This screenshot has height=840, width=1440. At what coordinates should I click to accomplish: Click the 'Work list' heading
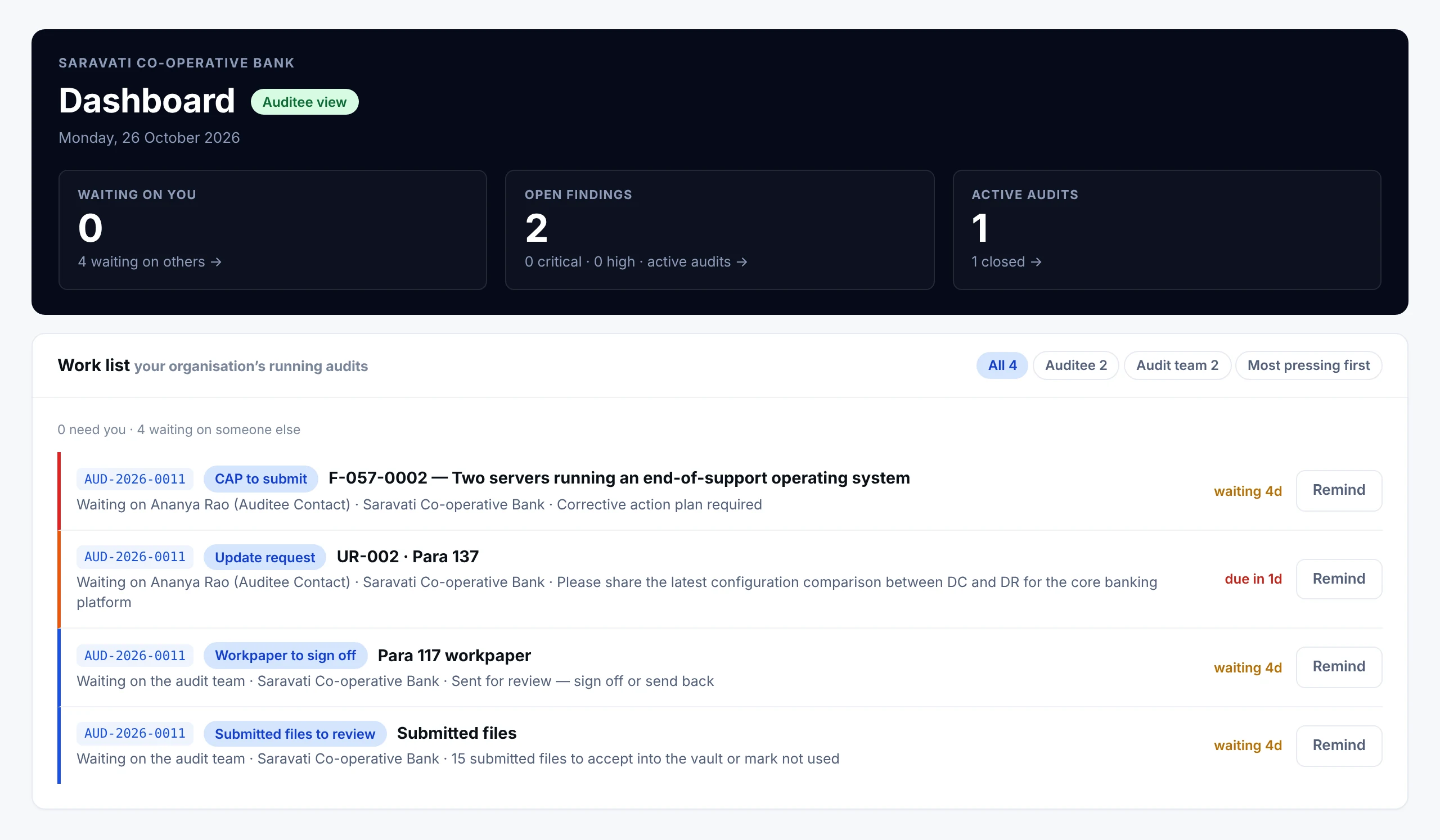point(94,365)
